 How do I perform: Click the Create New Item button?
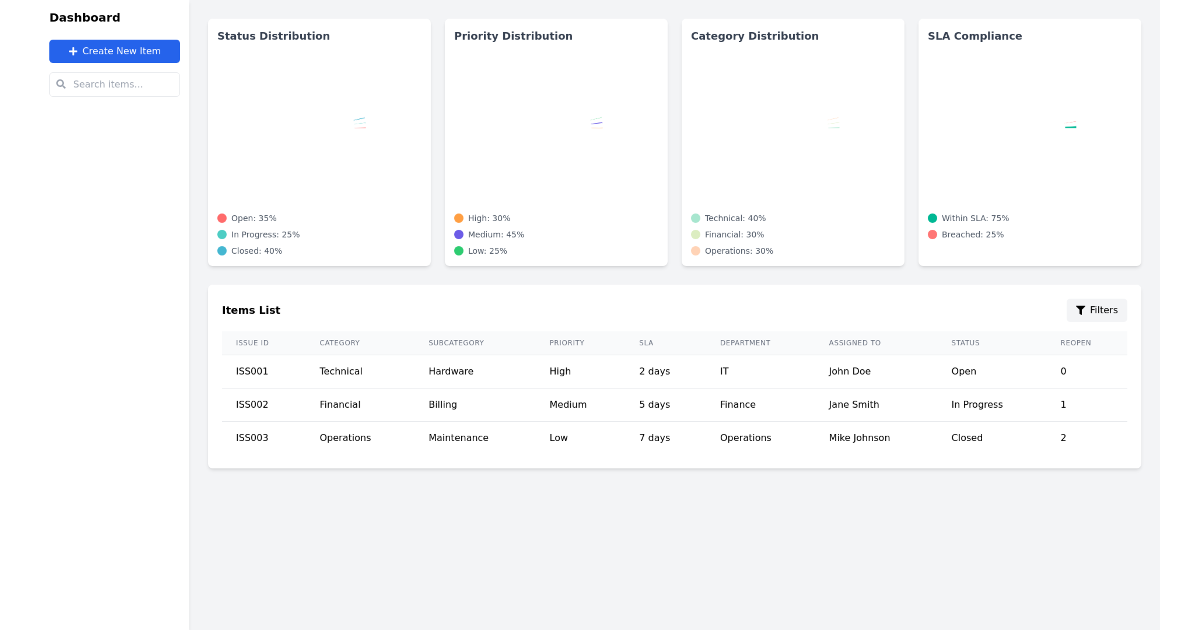pyautogui.click(x=114, y=51)
